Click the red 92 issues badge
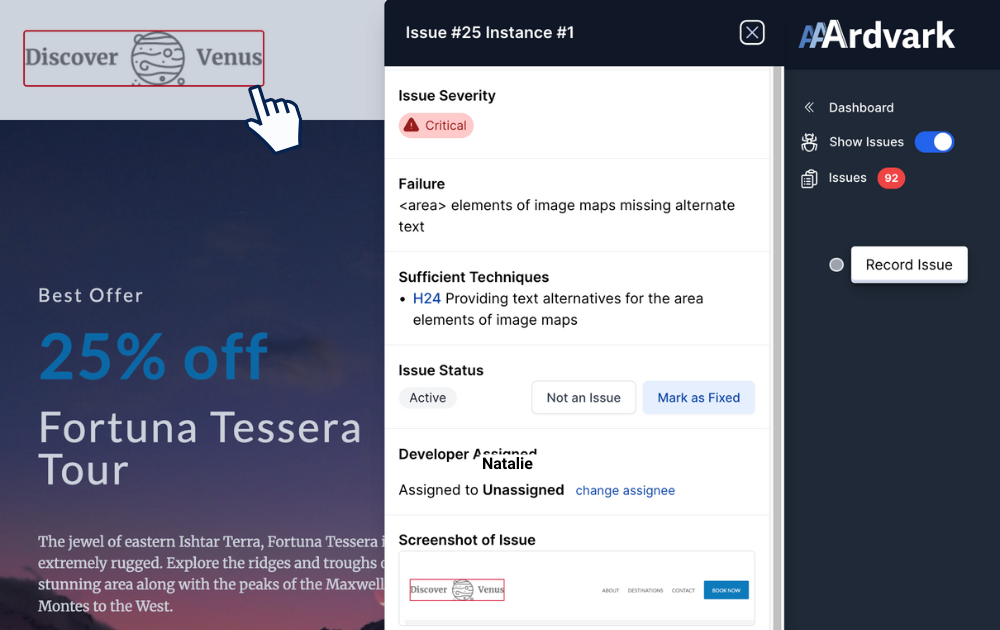Screen dimensions: 1000x630 tap(891, 178)
